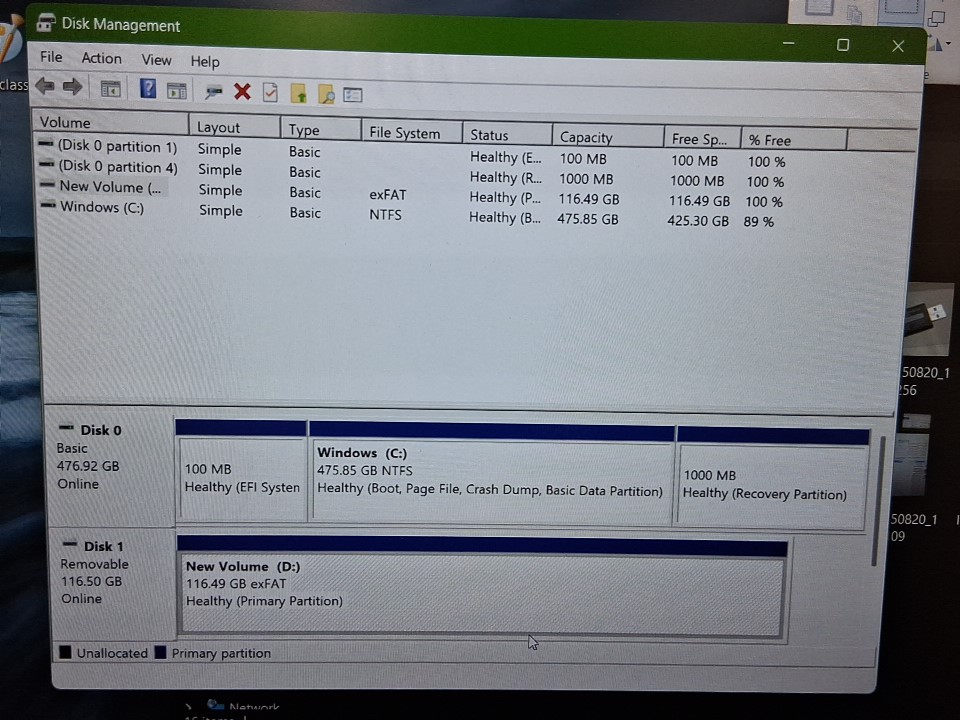Image resolution: width=960 pixels, height=720 pixels.
Task: Click the Forward arrow toolbar icon
Action: click(x=72, y=87)
